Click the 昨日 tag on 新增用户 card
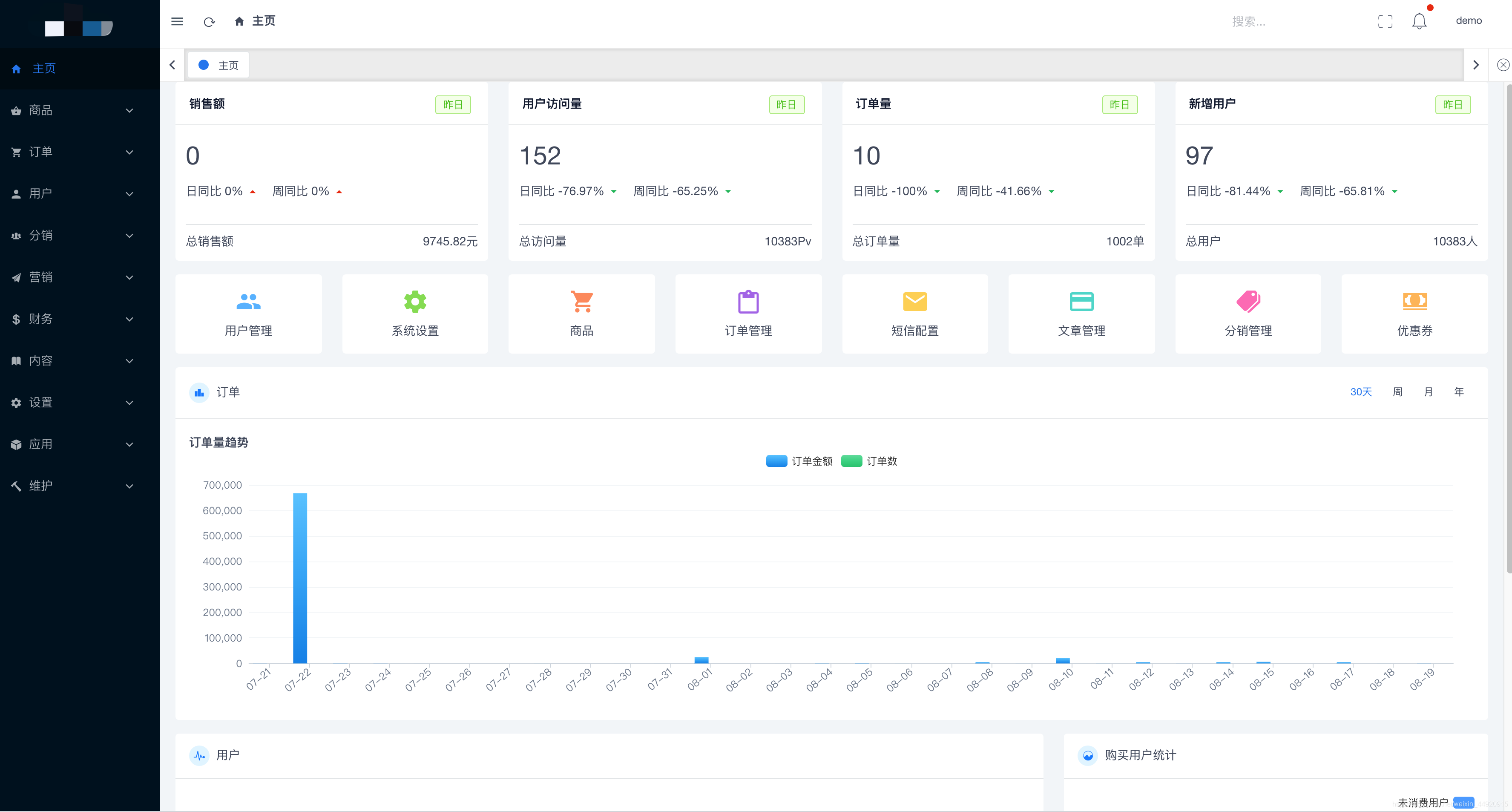 coord(1453,105)
